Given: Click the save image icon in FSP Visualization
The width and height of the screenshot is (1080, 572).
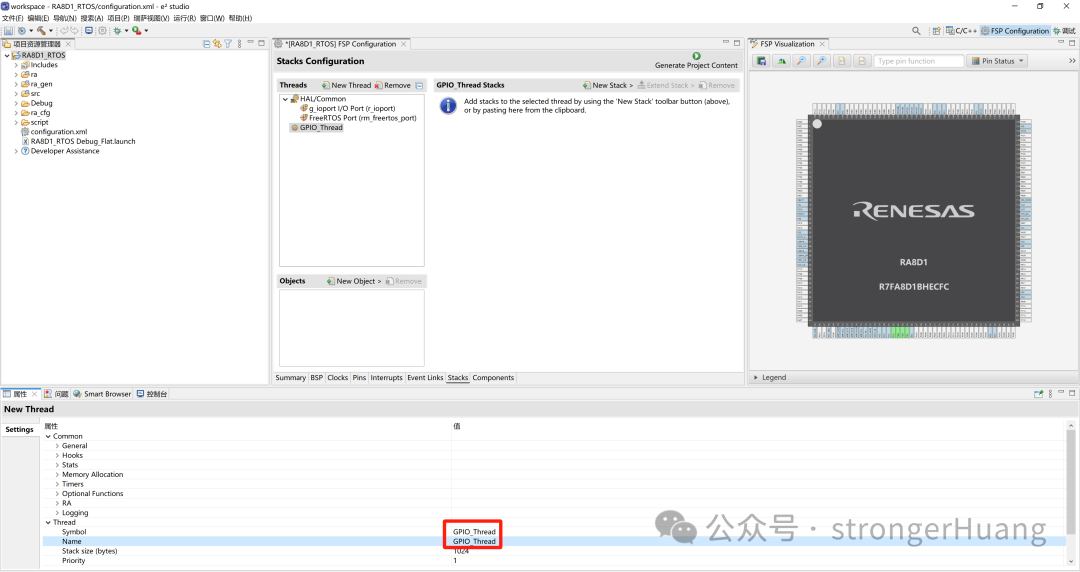Looking at the screenshot, I should point(761,61).
